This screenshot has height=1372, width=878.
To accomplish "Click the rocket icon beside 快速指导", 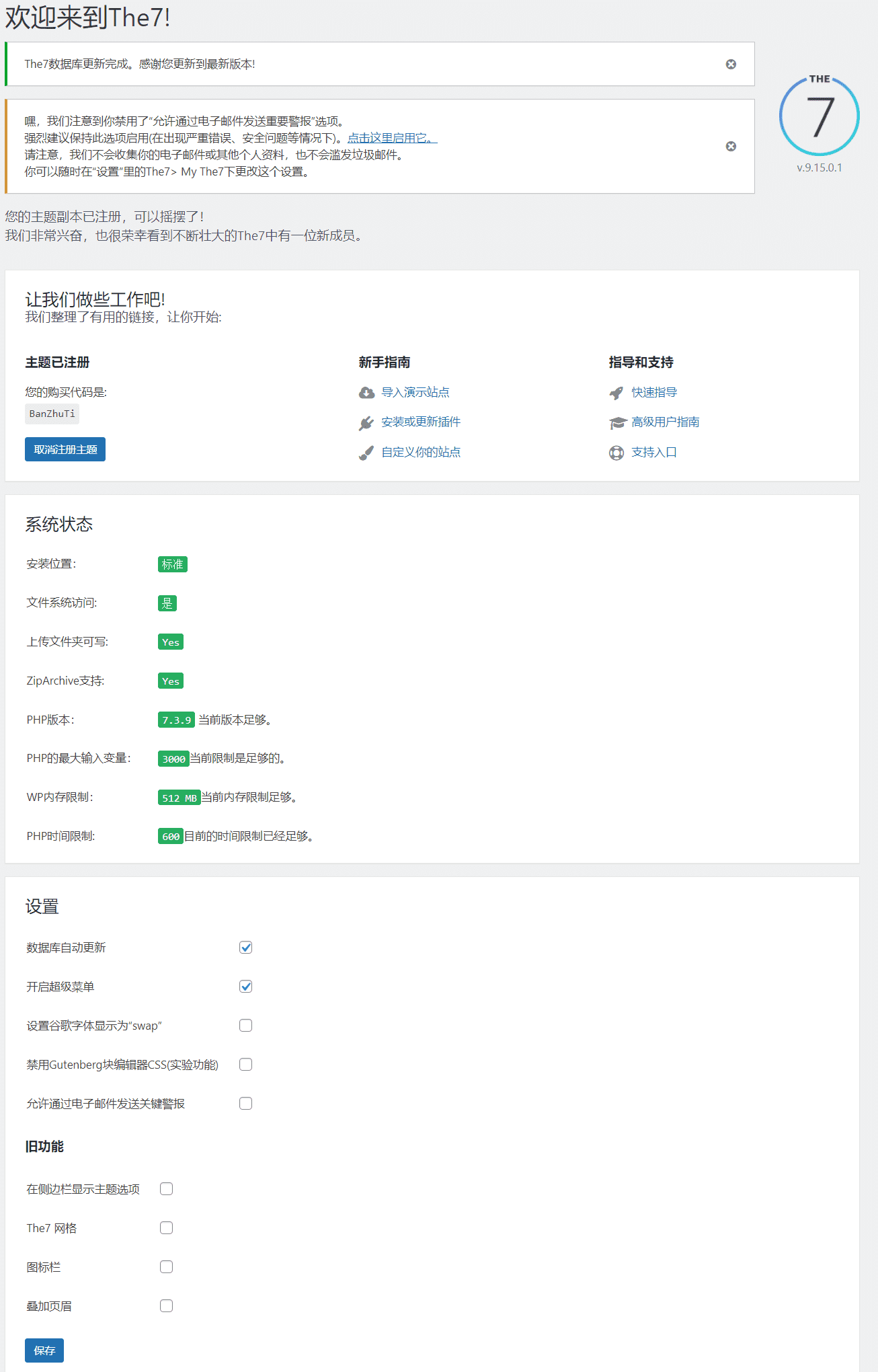I will pyautogui.click(x=616, y=393).
